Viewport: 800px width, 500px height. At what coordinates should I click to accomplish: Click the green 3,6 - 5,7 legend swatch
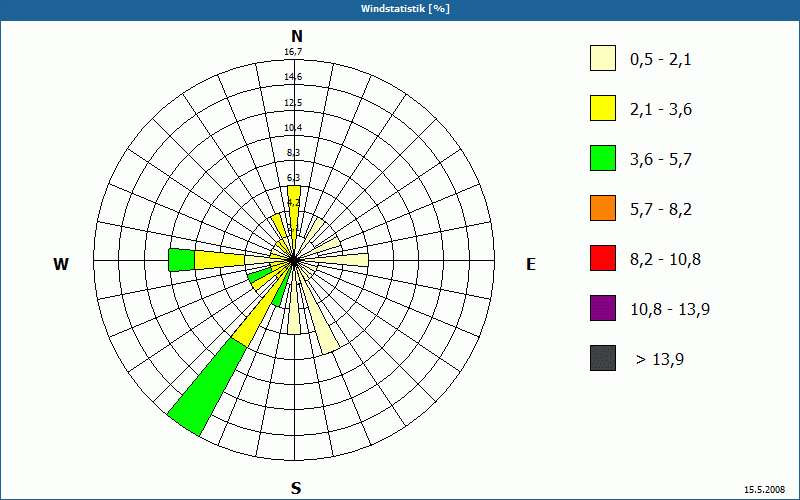tap(603, 158)
